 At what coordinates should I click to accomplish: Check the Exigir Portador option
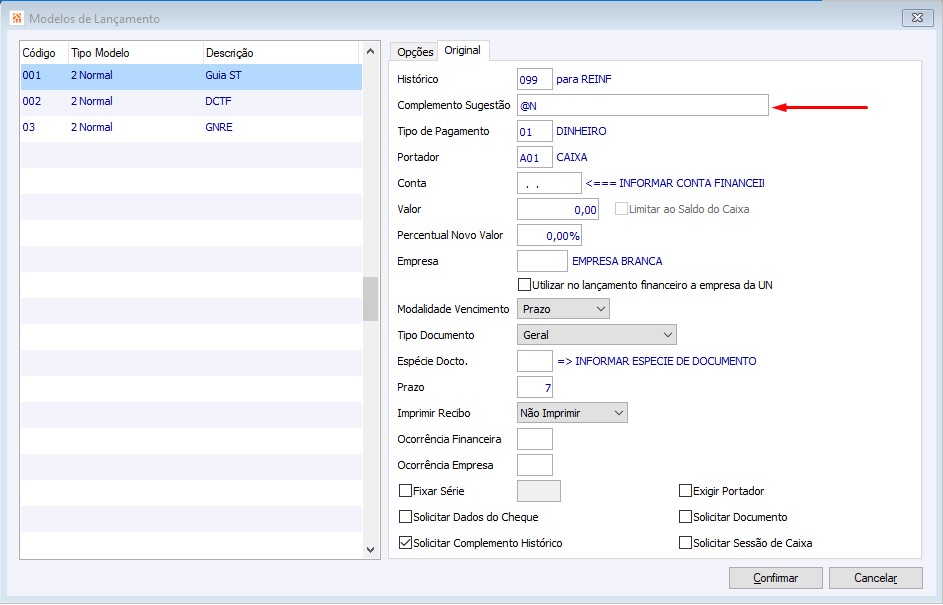pos(685,491)
